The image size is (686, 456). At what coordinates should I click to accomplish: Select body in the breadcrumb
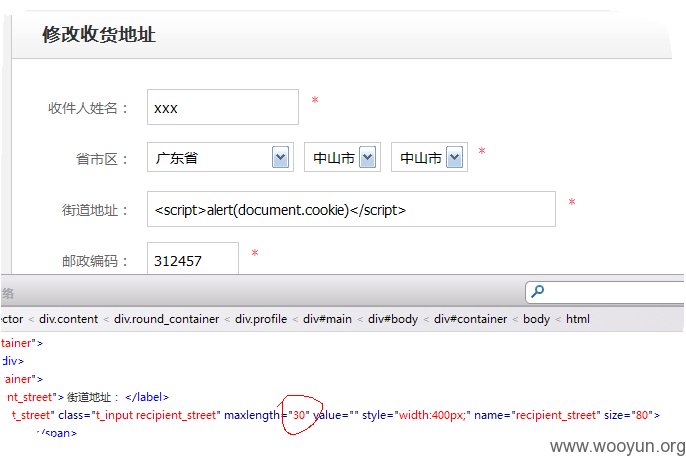536,319
